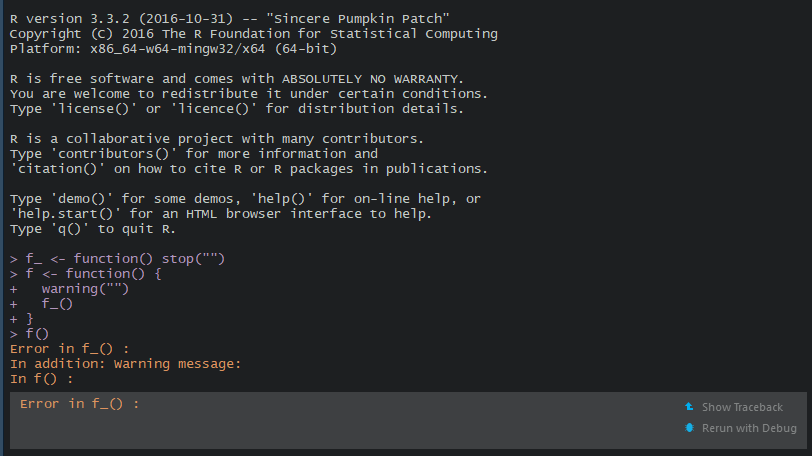
Task: Click the 'help.start()' HTML browser line
Action: [x=221, y=214]
